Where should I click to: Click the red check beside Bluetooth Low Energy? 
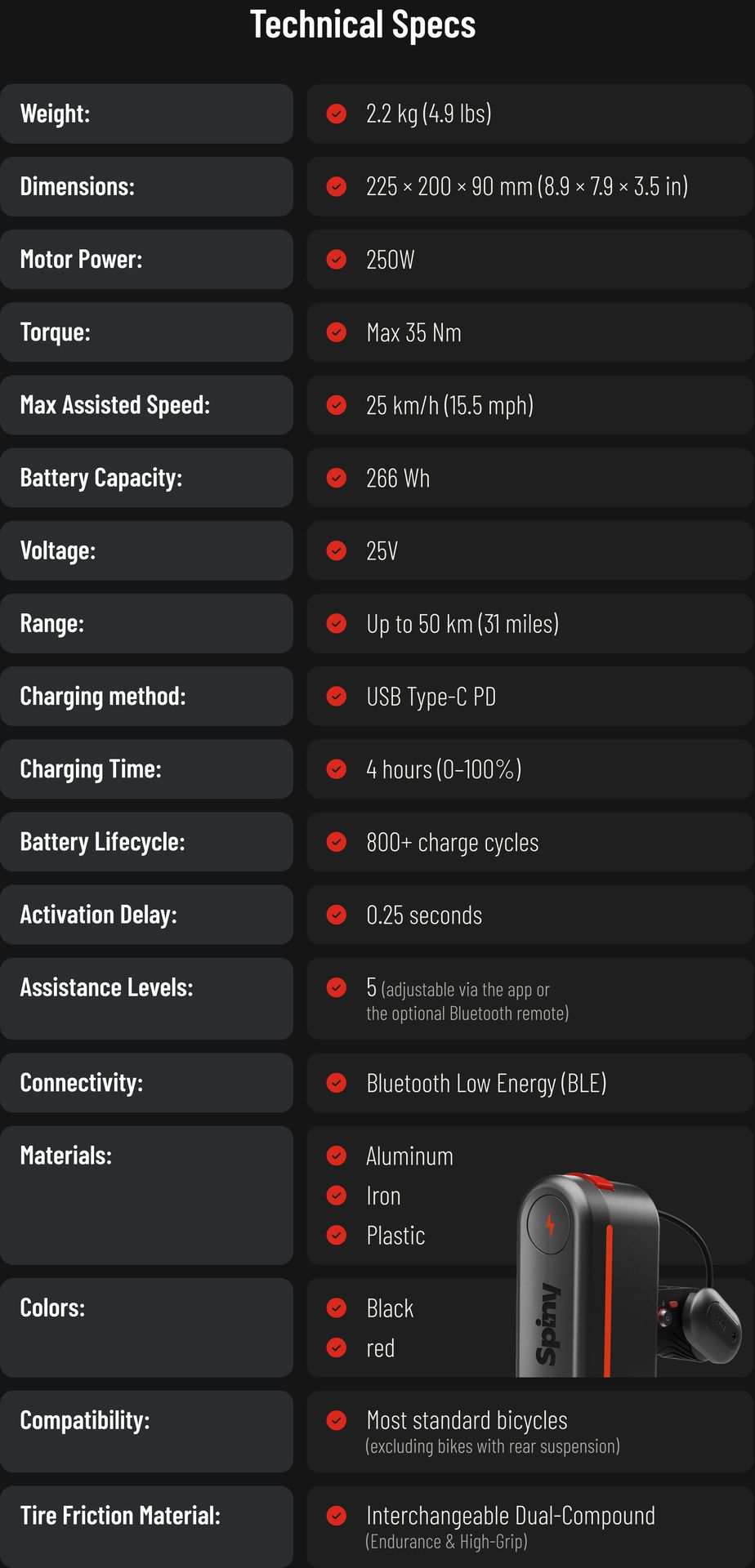pyautogui.click(x=337, y=1083)
